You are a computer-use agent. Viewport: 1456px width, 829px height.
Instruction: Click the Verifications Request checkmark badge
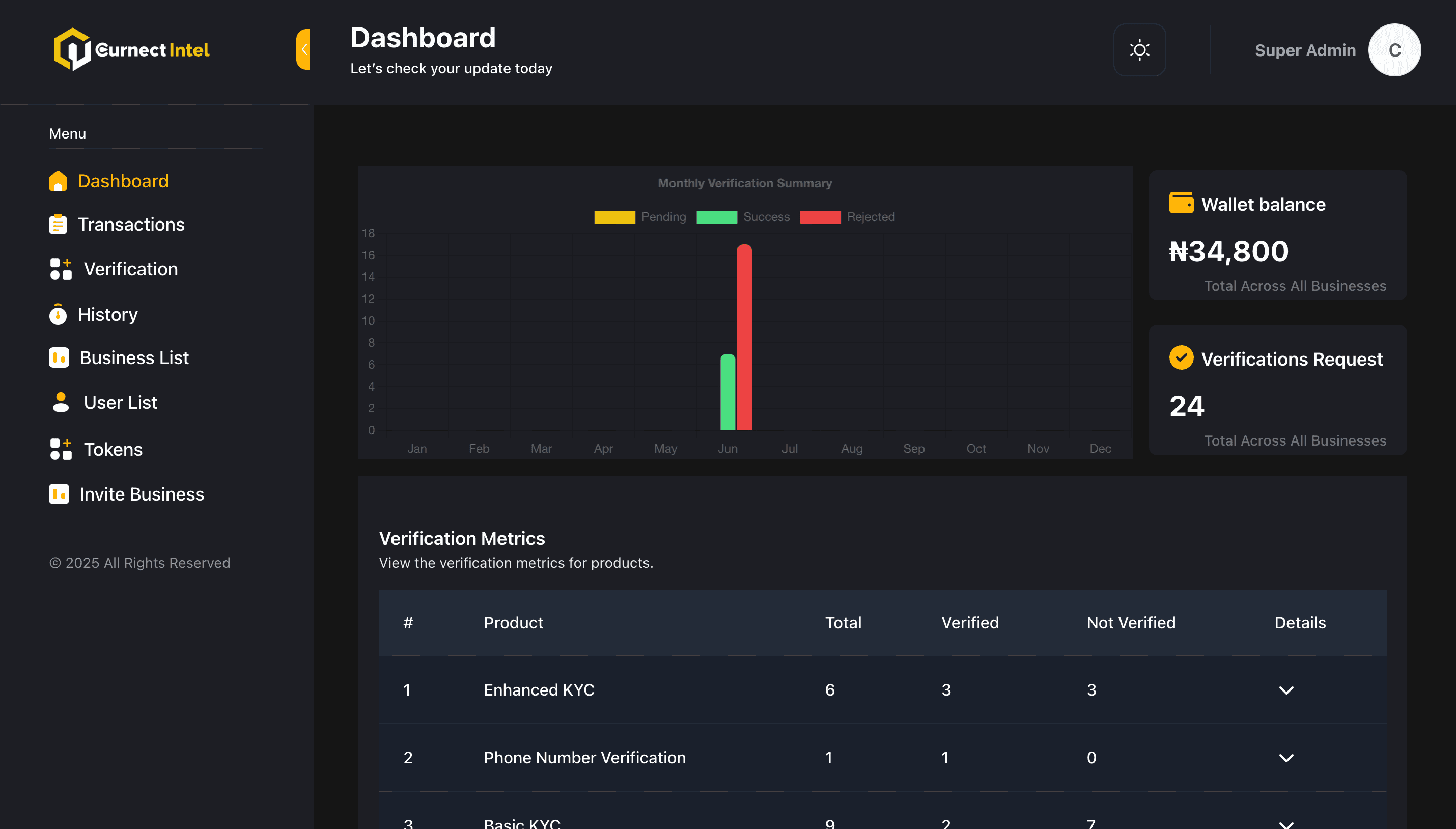click(x=1181, y=358)
